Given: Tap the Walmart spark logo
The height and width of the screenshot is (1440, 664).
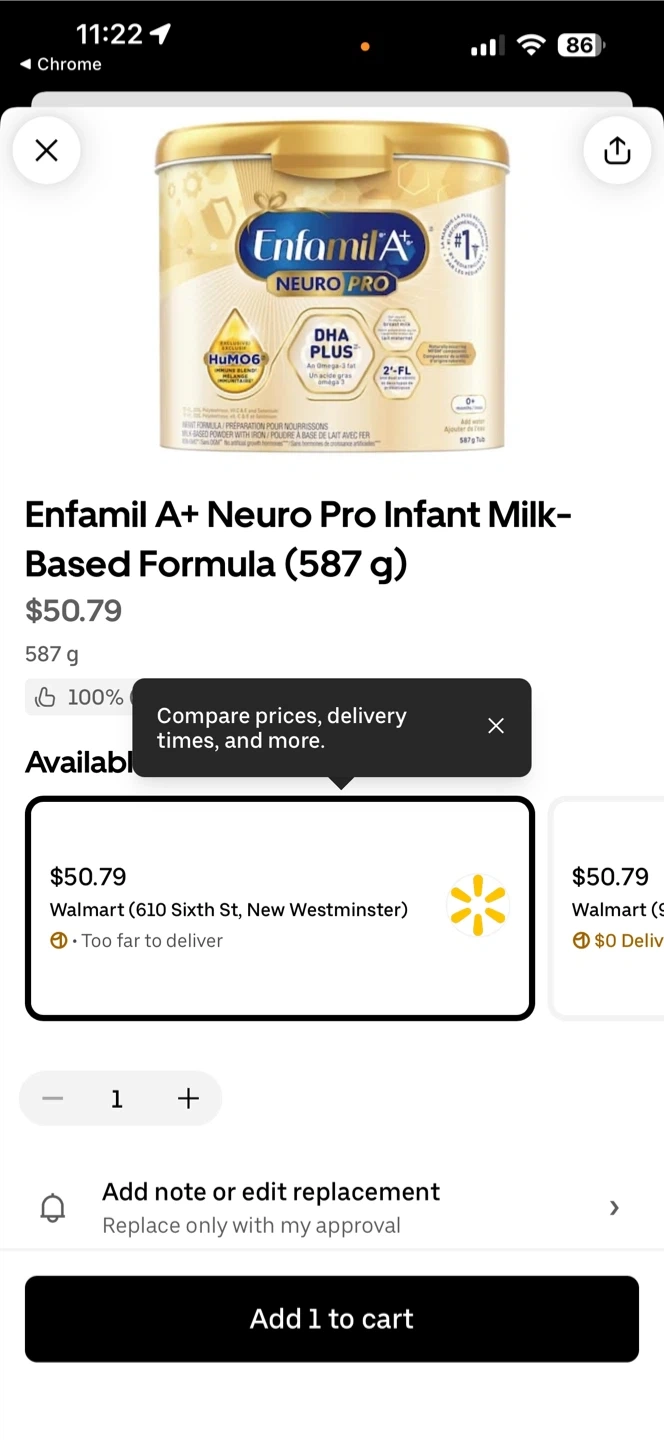Looking at the screenshot, I should pyautogui.click(x=479, y=905).
